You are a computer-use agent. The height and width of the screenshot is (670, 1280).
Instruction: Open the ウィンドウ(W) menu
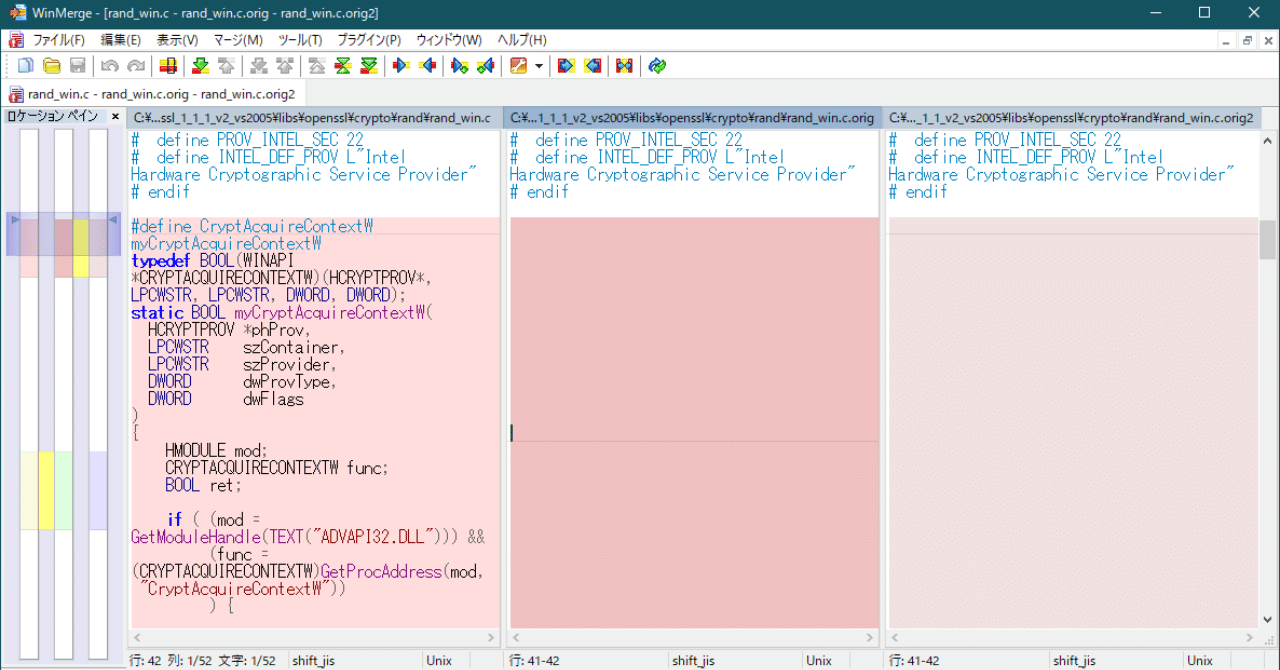coord(449,40)
